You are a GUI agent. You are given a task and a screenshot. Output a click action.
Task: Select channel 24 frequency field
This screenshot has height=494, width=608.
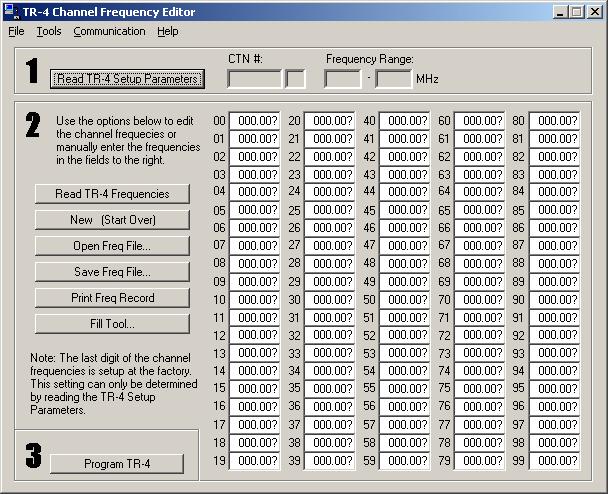coord(330,192)
